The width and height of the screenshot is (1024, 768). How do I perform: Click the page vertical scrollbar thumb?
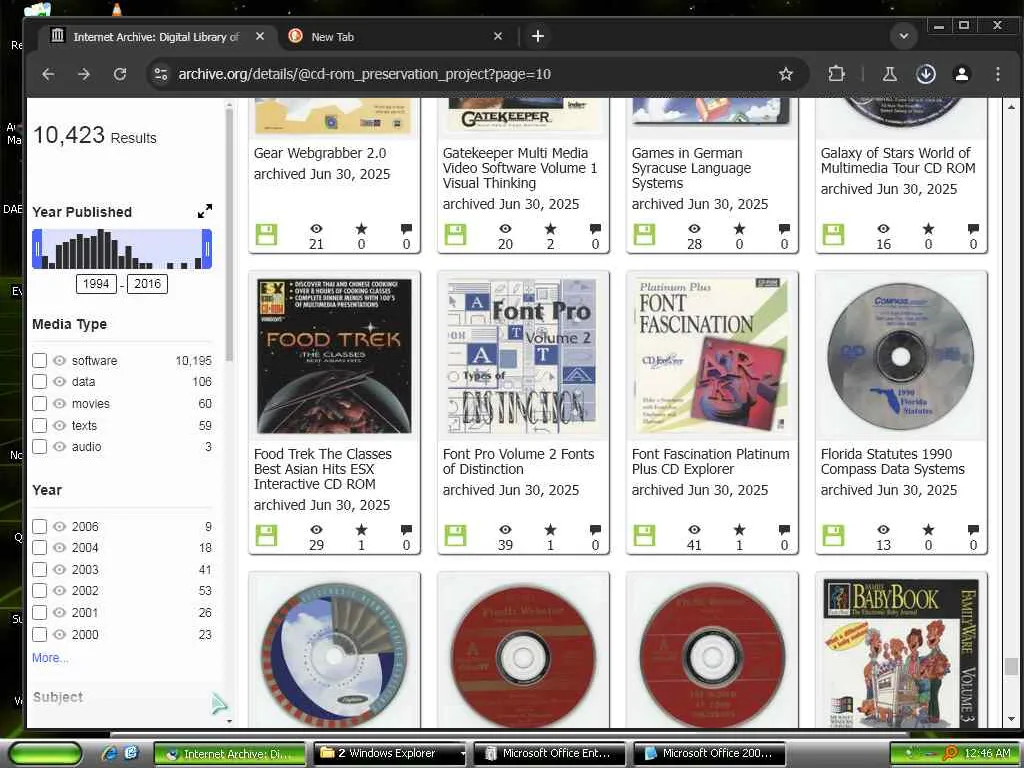point(1011,667)
